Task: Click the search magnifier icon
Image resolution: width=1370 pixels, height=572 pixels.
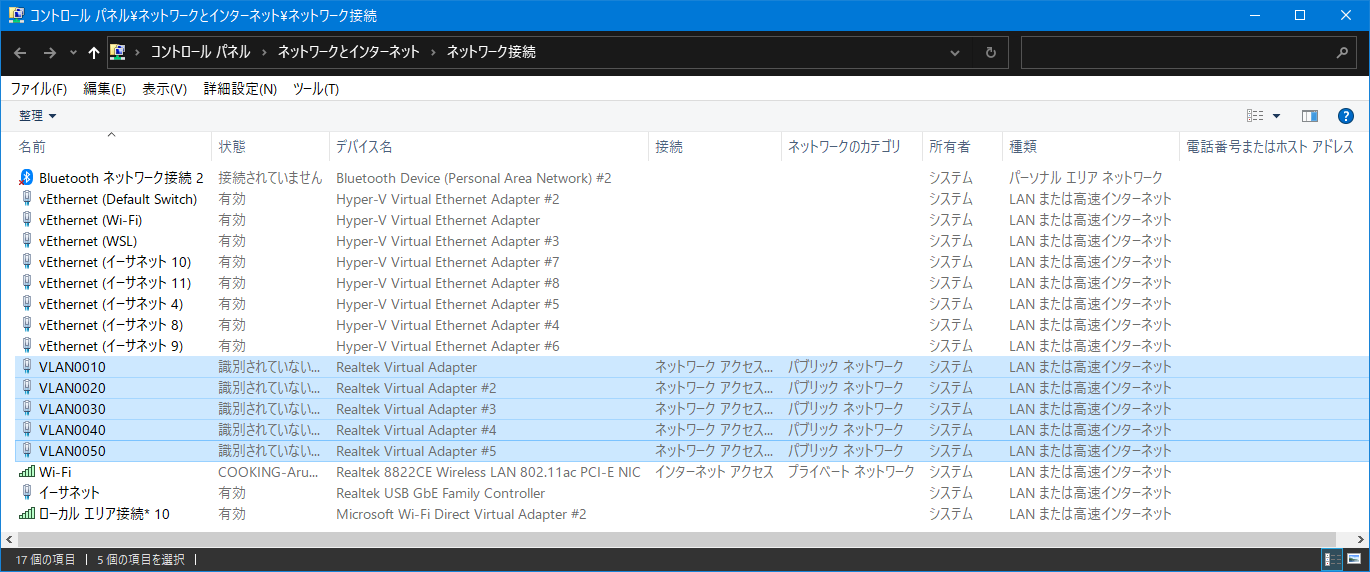Action: click(1343, 52)
